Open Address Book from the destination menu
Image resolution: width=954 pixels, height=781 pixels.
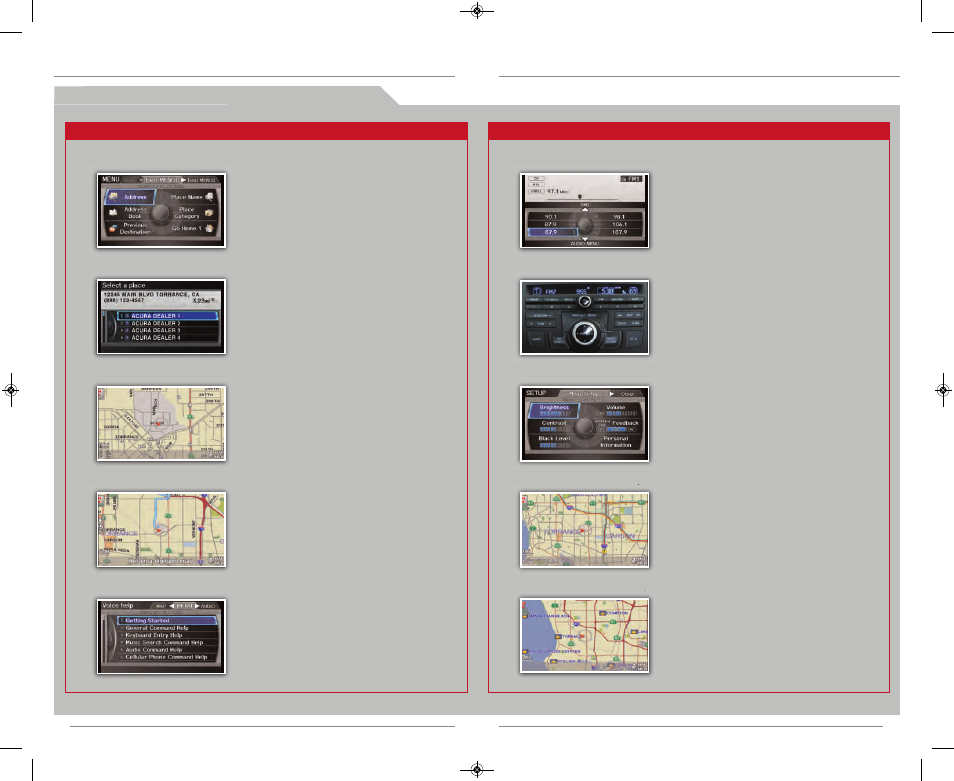tap(135, 212)
